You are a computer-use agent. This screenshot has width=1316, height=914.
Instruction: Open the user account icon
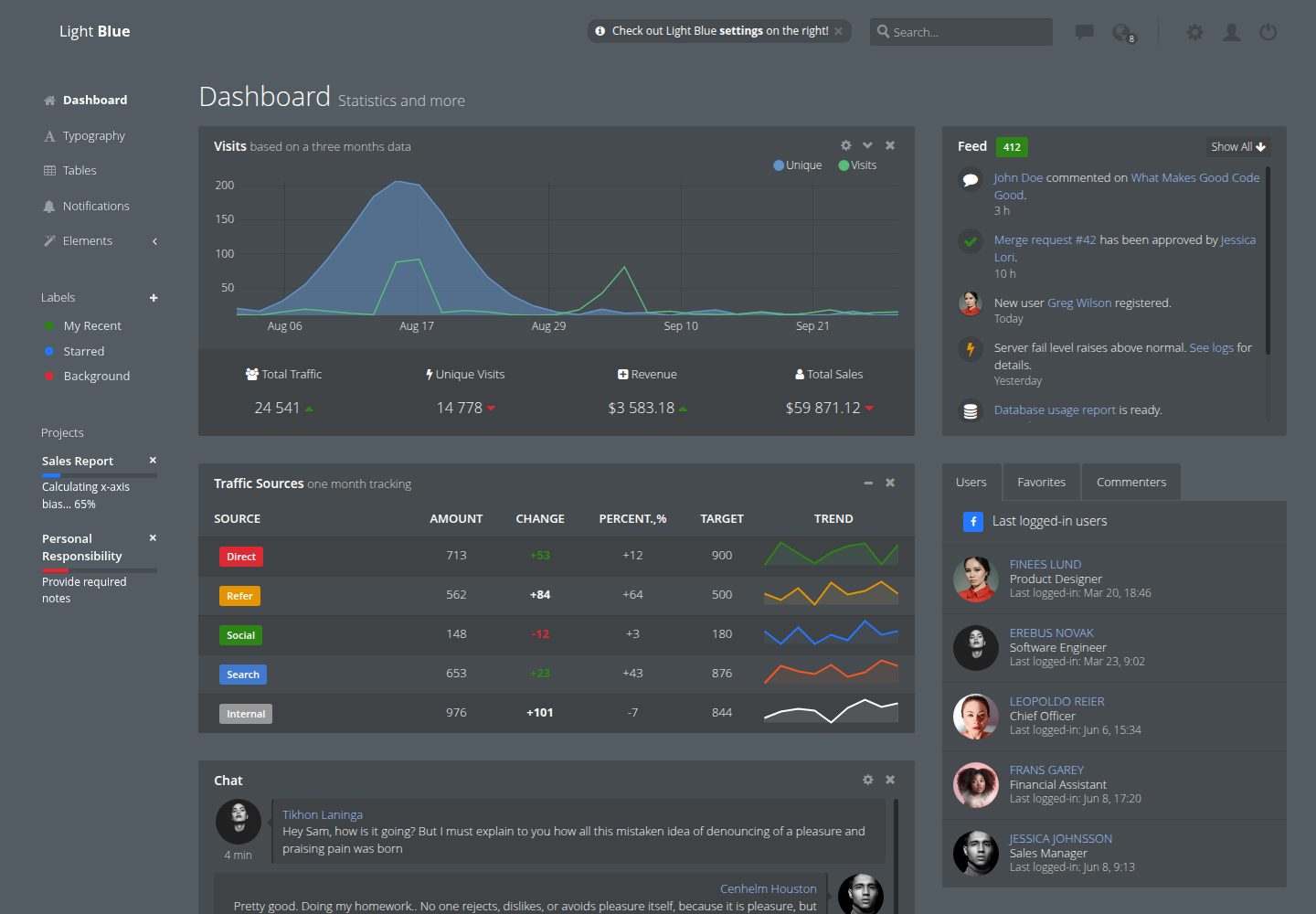click(x=1232, y=32)
